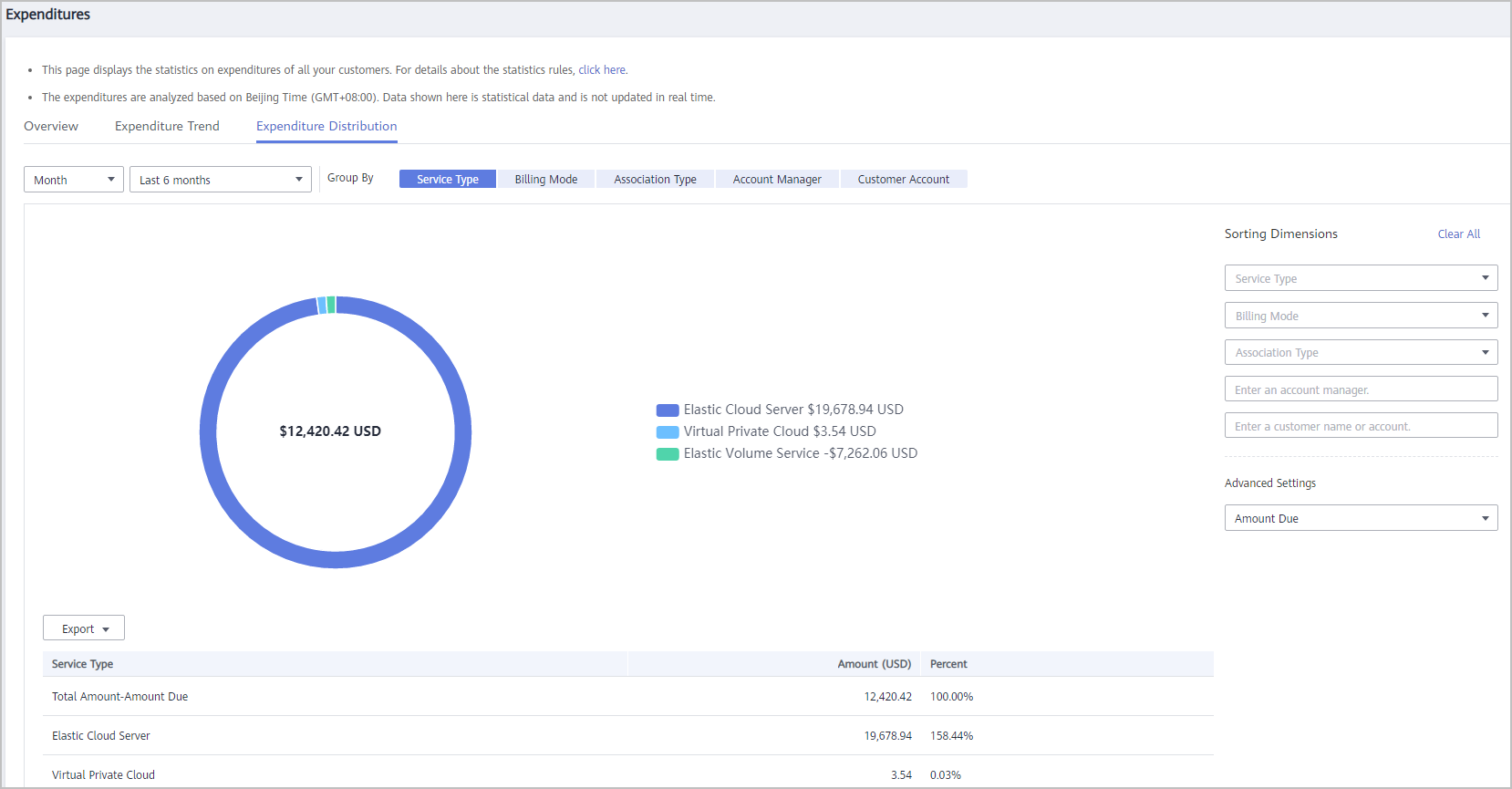Image resolution: width=1512 pixels, height=789 pixels.
Task: Open the Service Type sorting dropdown
Action: [1360, 278]
